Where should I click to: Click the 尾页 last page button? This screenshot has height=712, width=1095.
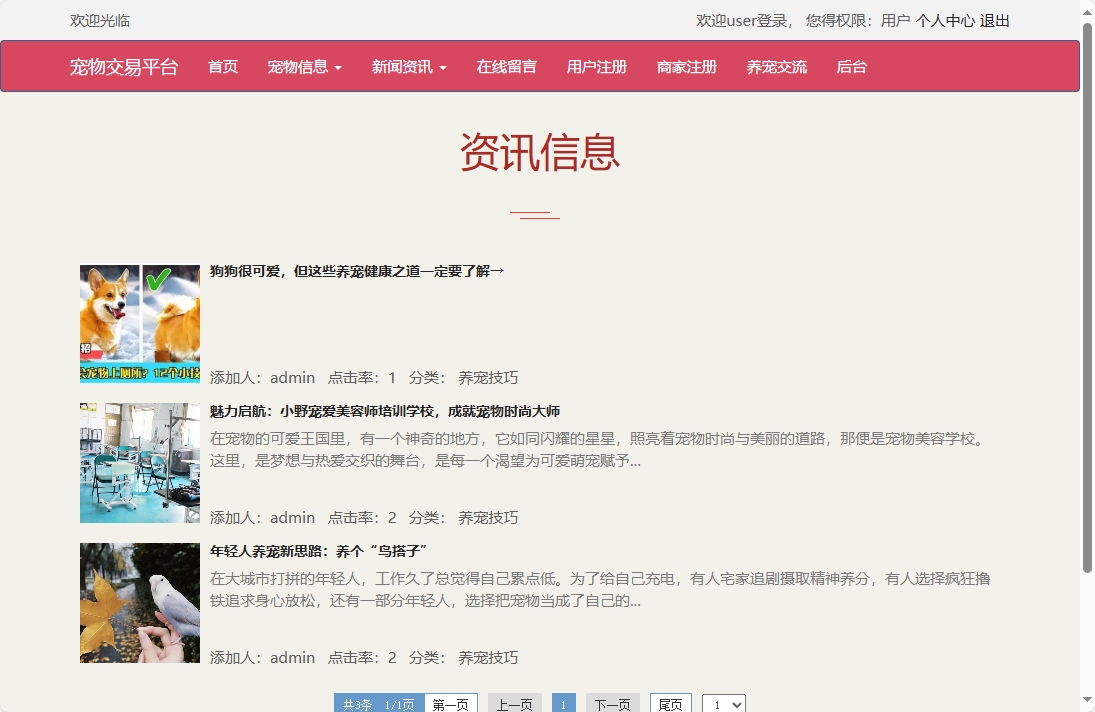tap(670, 703)
